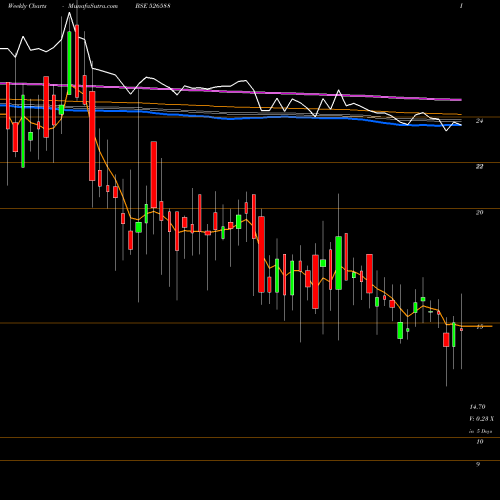Click the 20 price axis label
Viewport: 500px width, 500px height.
point(479,212)
